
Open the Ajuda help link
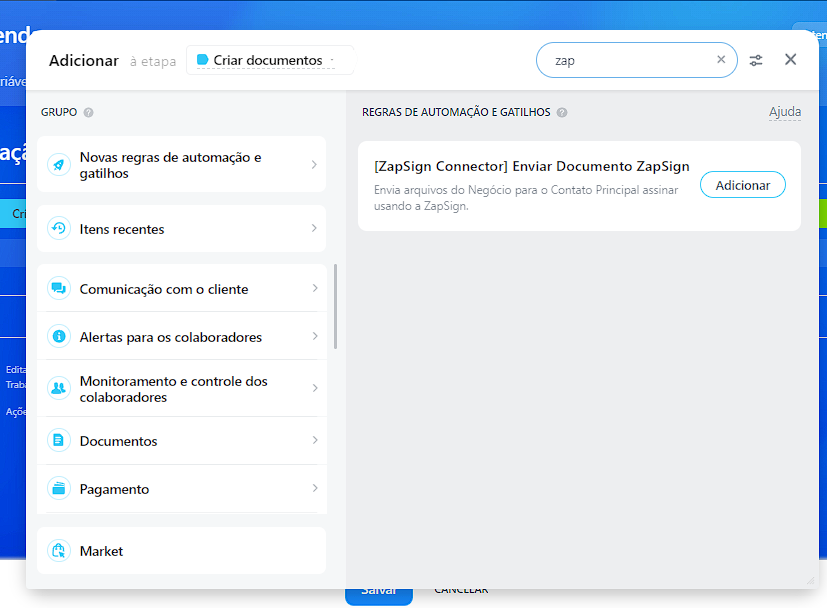784,112
